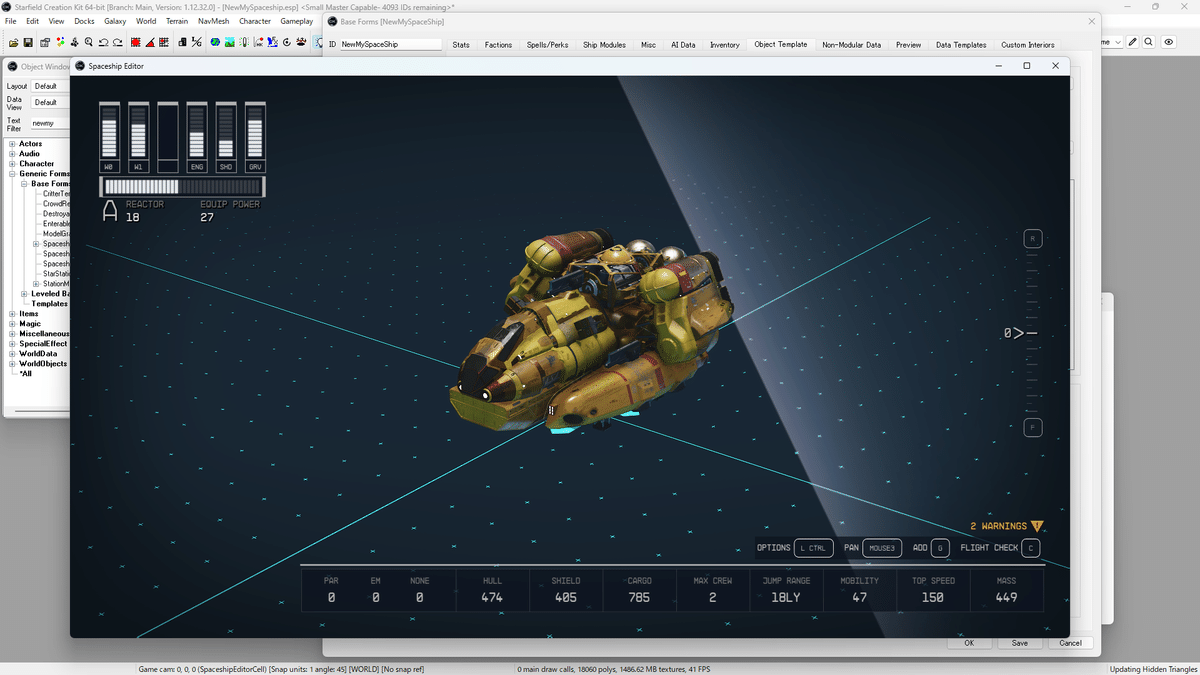Open the File menu

point(11,21)
